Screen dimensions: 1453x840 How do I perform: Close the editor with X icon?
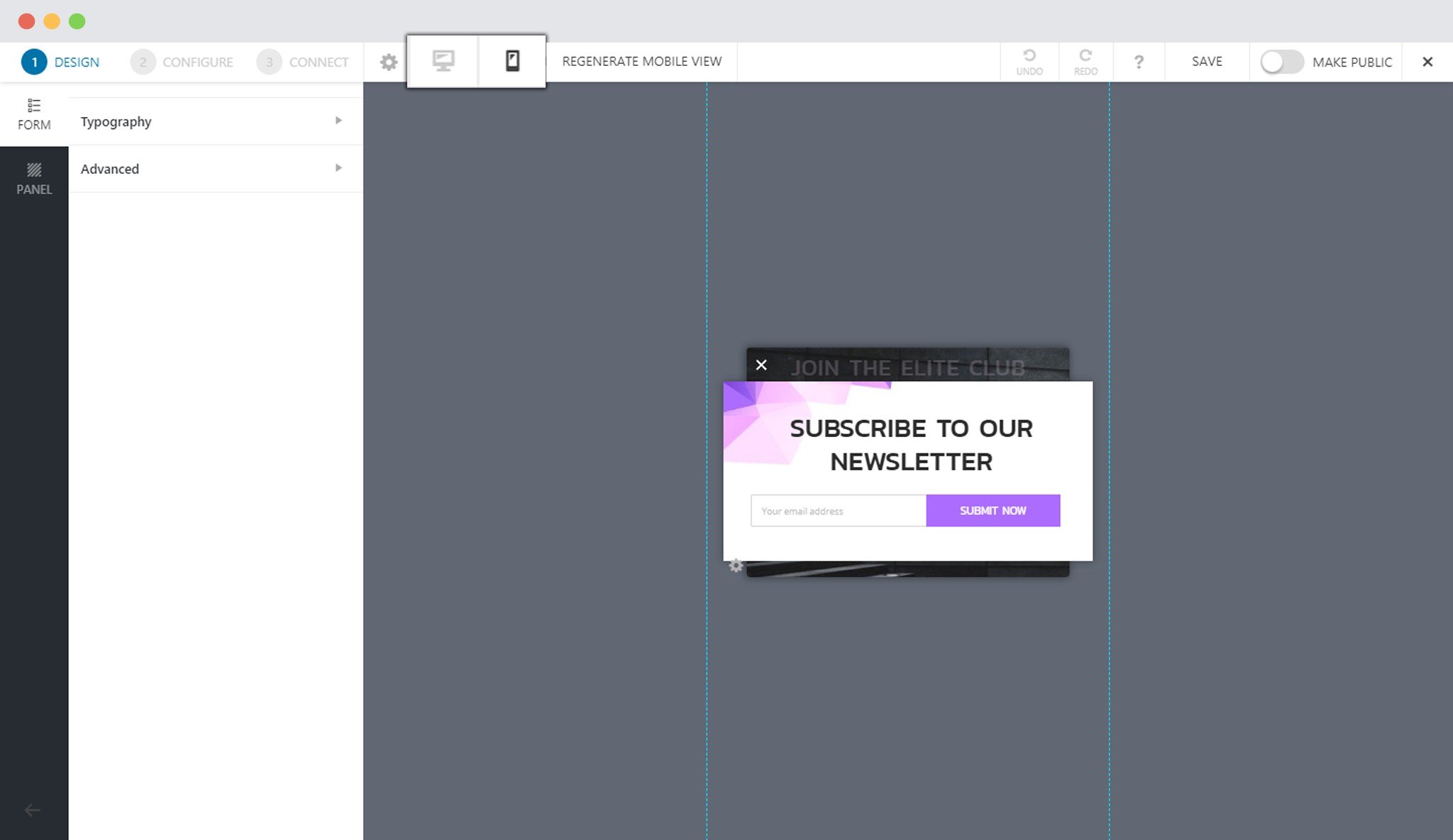(1427, 62)
